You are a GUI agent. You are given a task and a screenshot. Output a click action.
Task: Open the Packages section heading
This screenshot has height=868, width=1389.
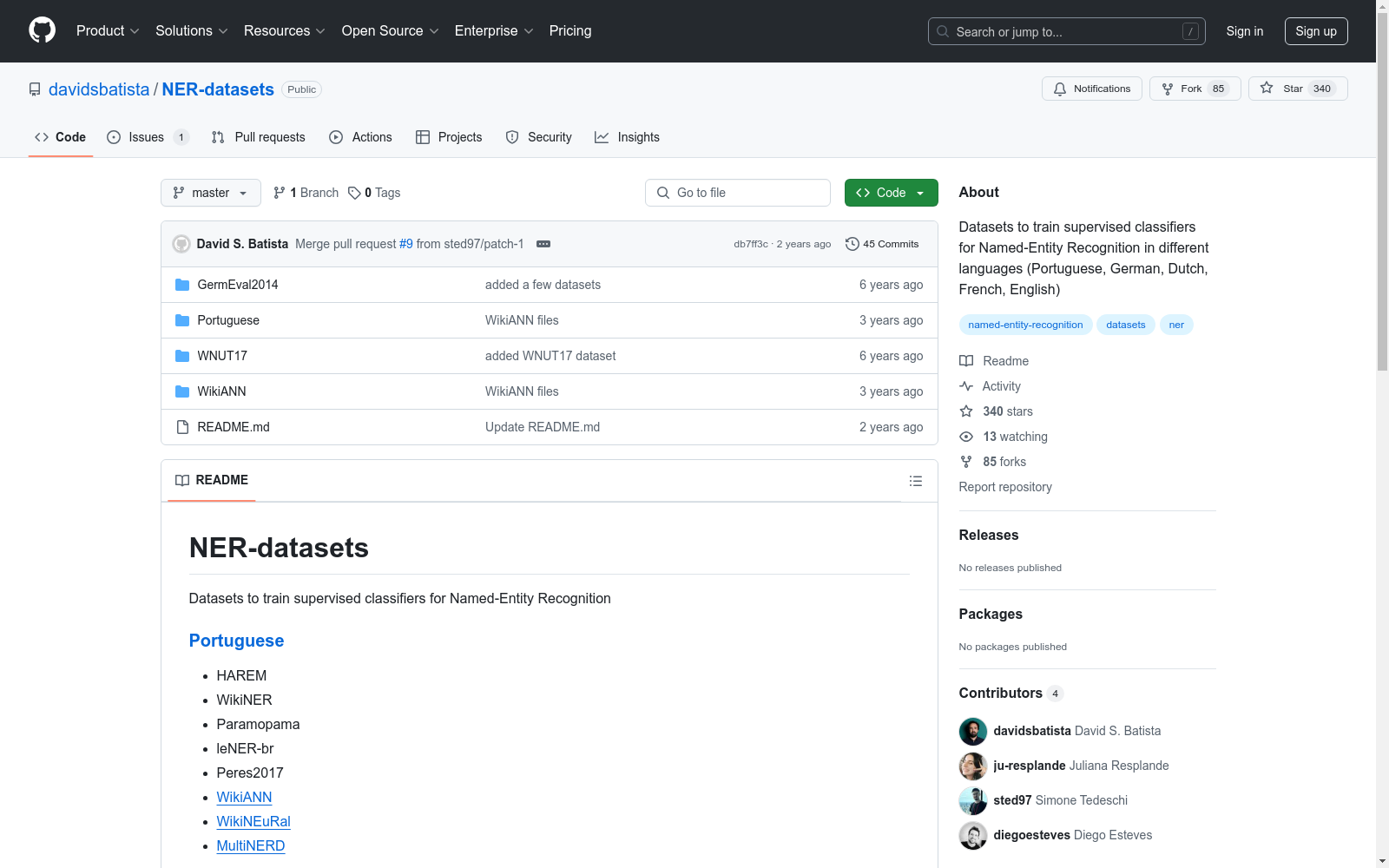tap(991, 614)
